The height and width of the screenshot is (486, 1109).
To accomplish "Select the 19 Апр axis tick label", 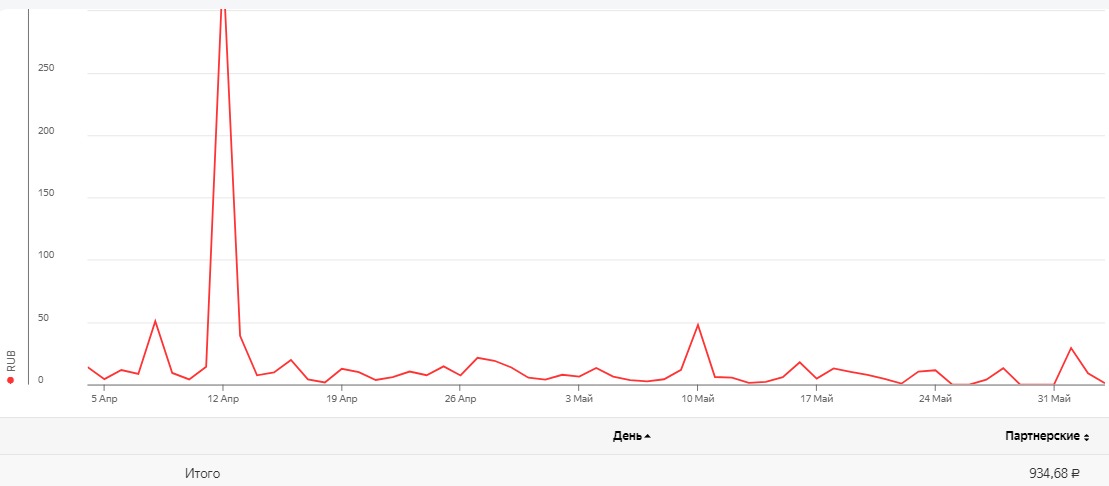I will 341,399.
